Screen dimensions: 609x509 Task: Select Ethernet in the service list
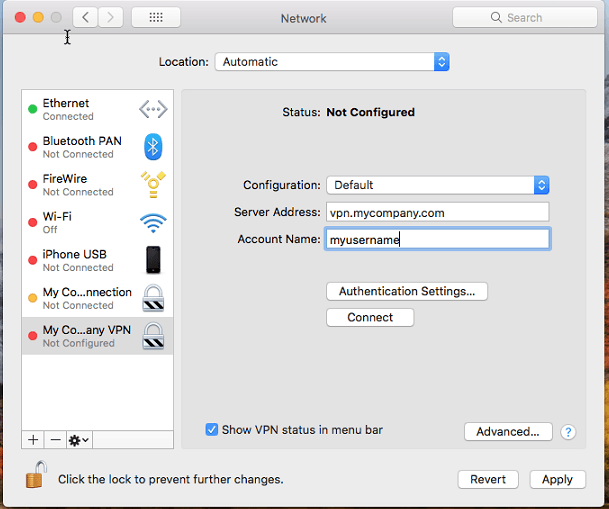coord(97,109)
